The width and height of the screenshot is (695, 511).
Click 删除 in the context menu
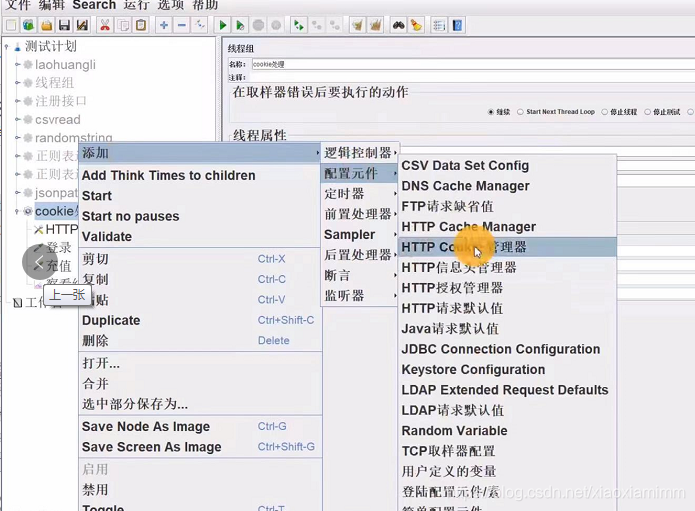point(199,340)
